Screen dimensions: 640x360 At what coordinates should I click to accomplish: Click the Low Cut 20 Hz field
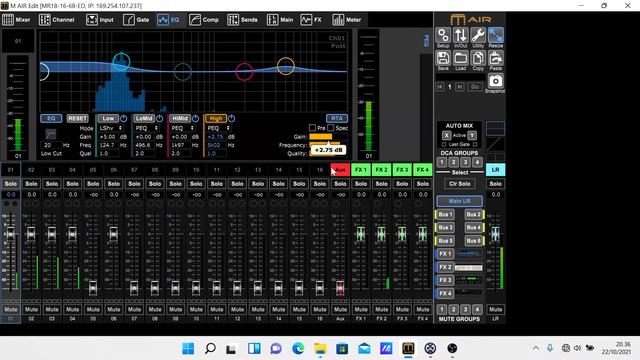coord(51,145)
